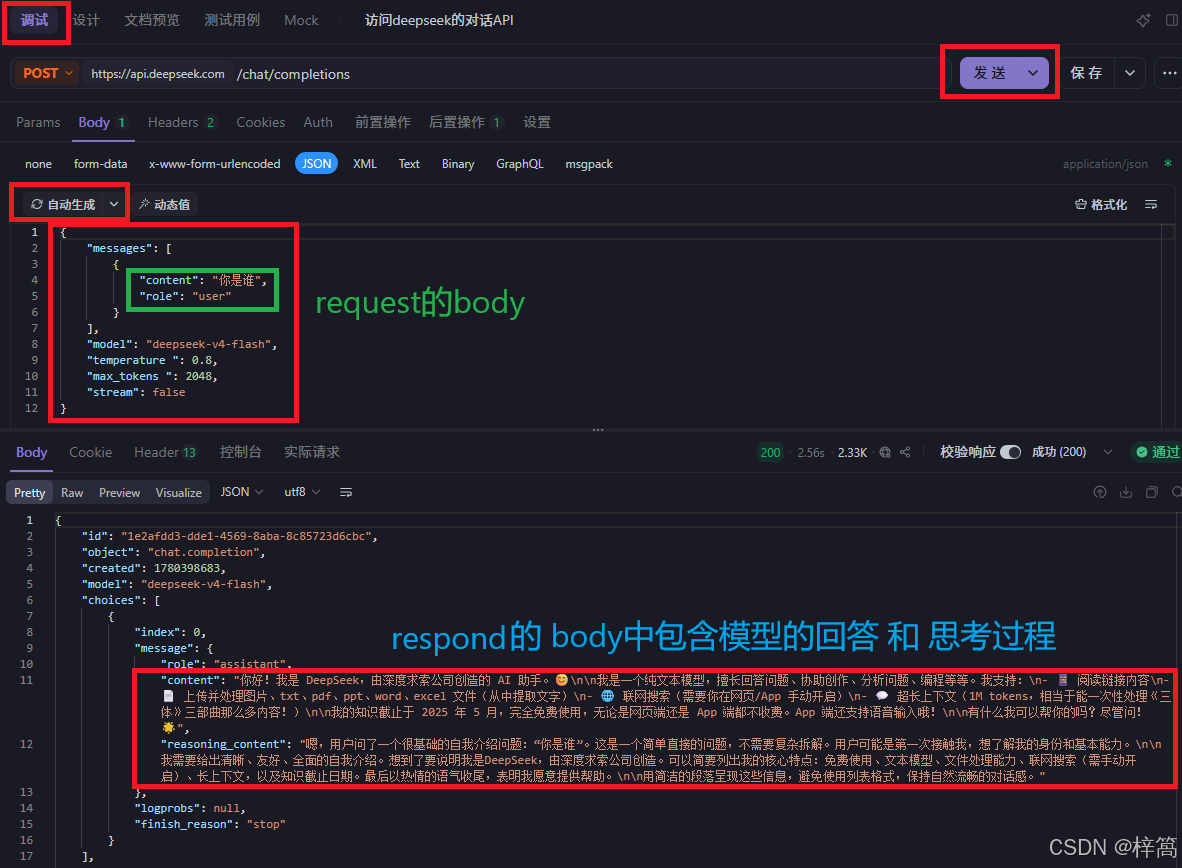The width and height of the screenshot is (1182, 868).
Task: Click the upload response icon
Action: click(1100, 492)
